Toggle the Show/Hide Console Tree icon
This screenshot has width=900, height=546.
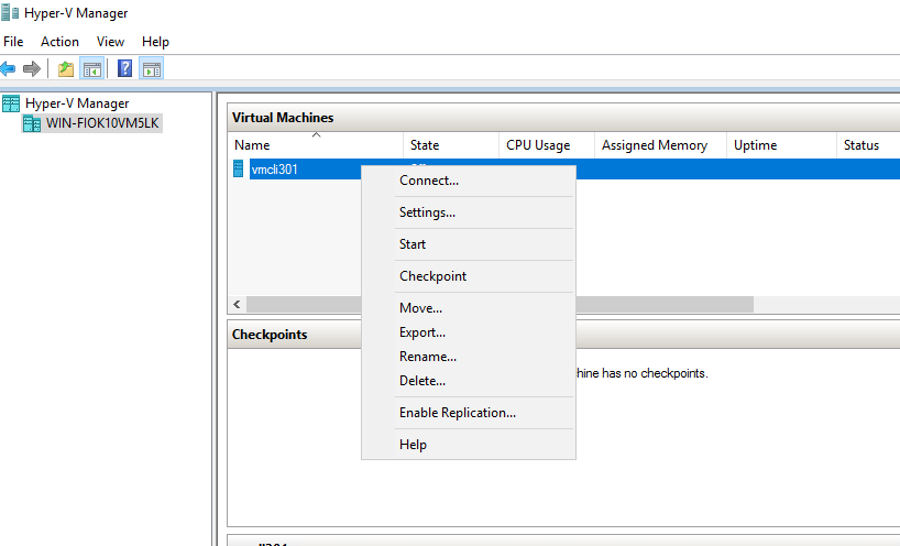coord(92,69)
